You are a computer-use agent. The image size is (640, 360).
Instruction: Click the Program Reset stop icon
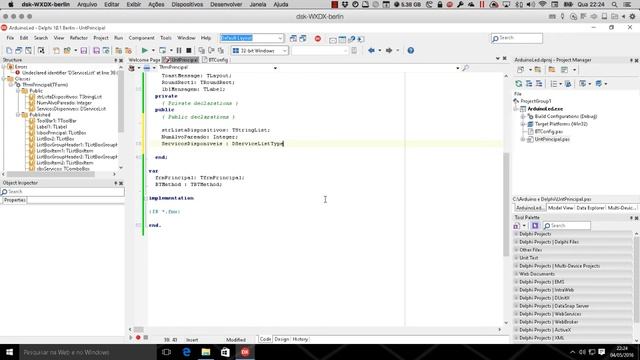(189, 51)
